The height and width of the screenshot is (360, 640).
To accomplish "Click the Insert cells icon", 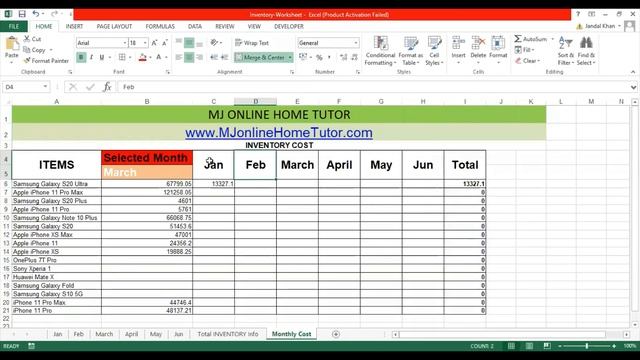I will tap(458, 43).
